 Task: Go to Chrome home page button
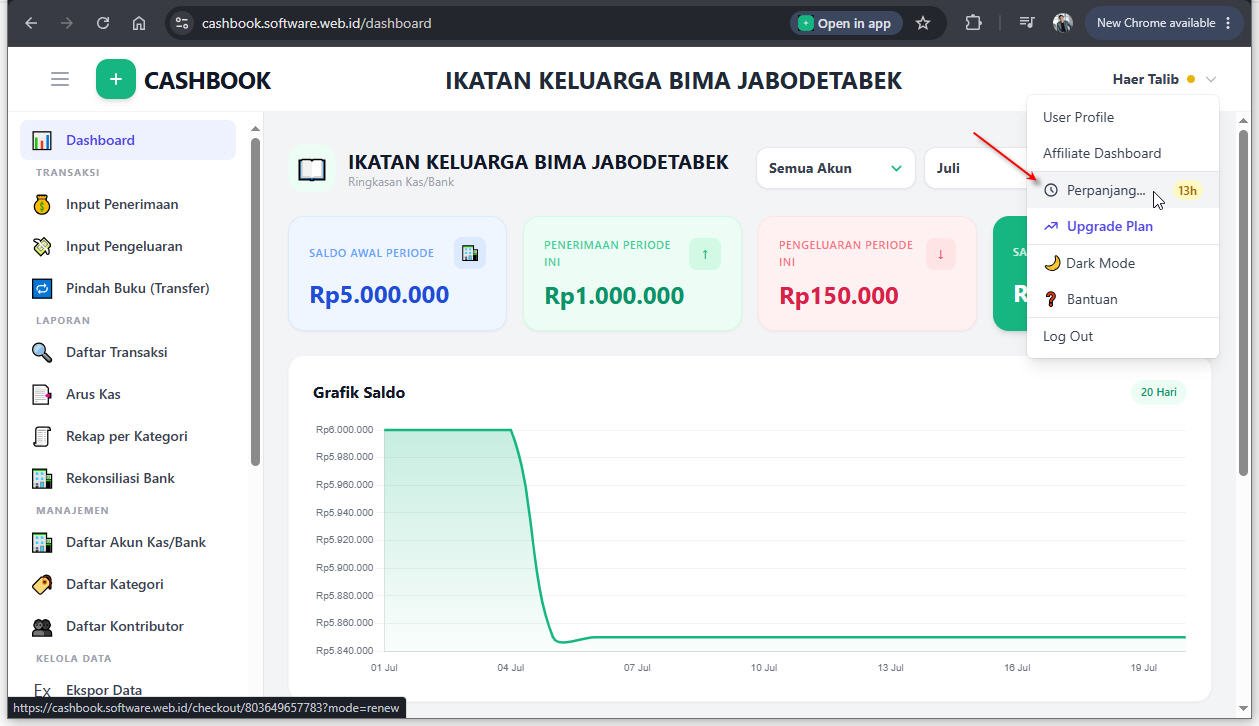tap(139, 23)
